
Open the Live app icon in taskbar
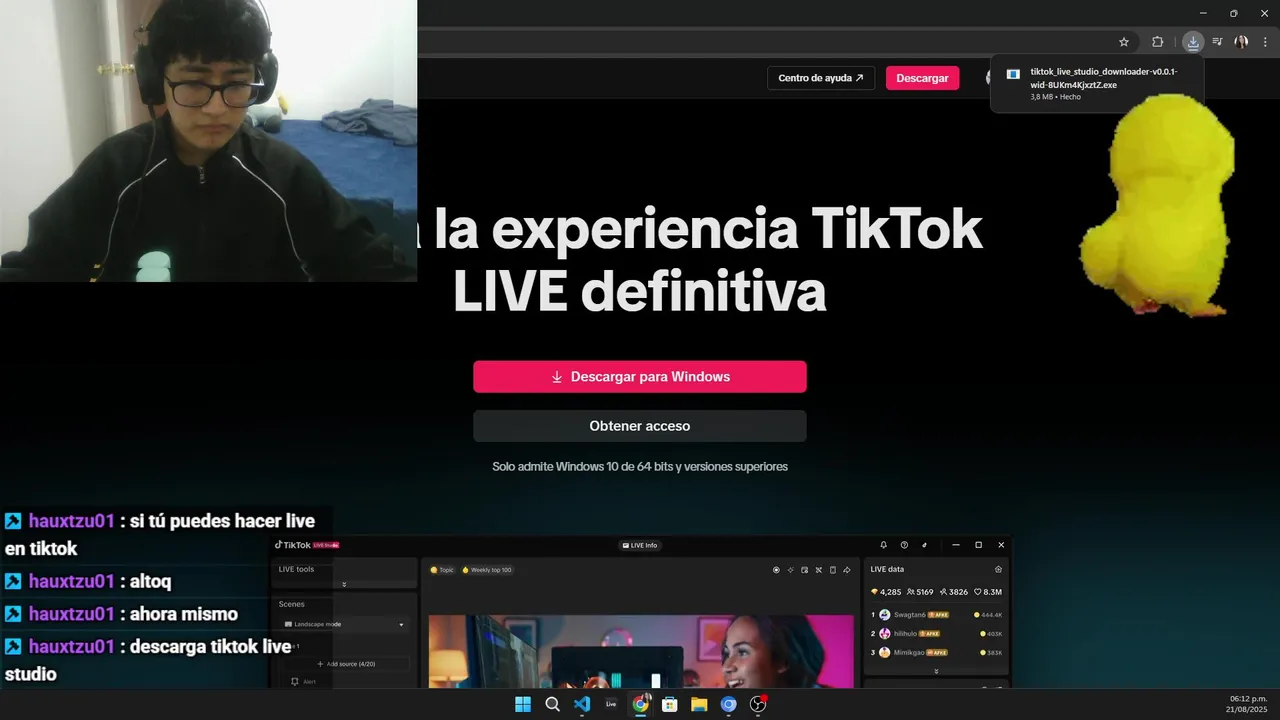(x=611, y=704)
